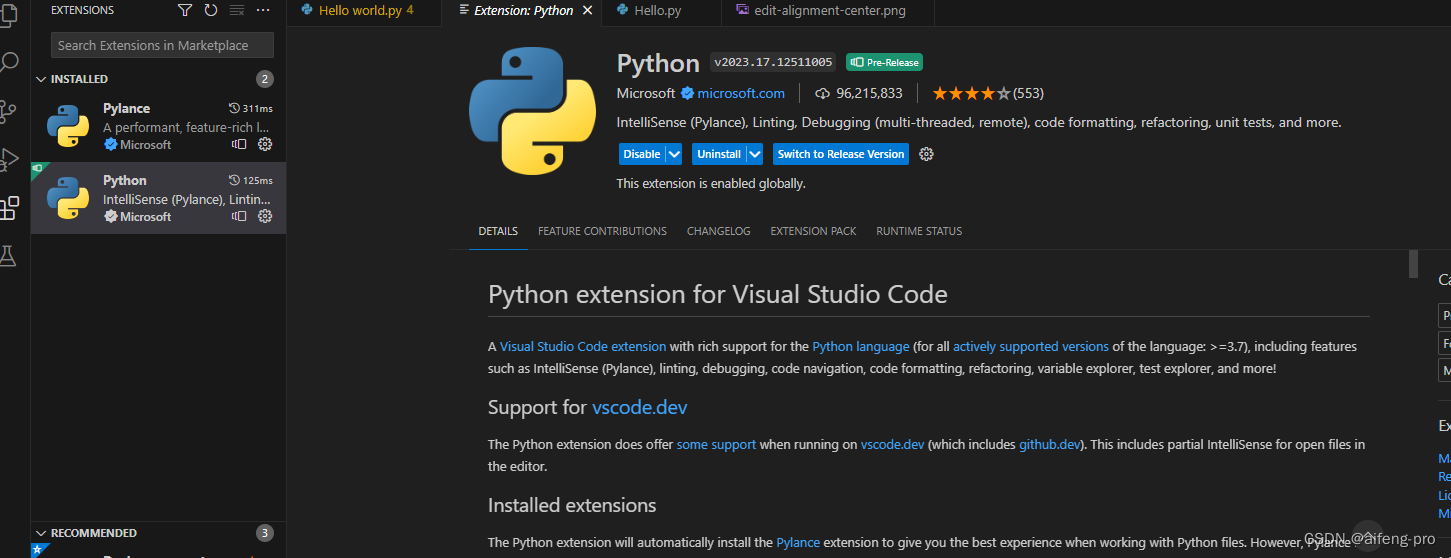
Task: Open the Extensions view icon
Action: (9, 207)
